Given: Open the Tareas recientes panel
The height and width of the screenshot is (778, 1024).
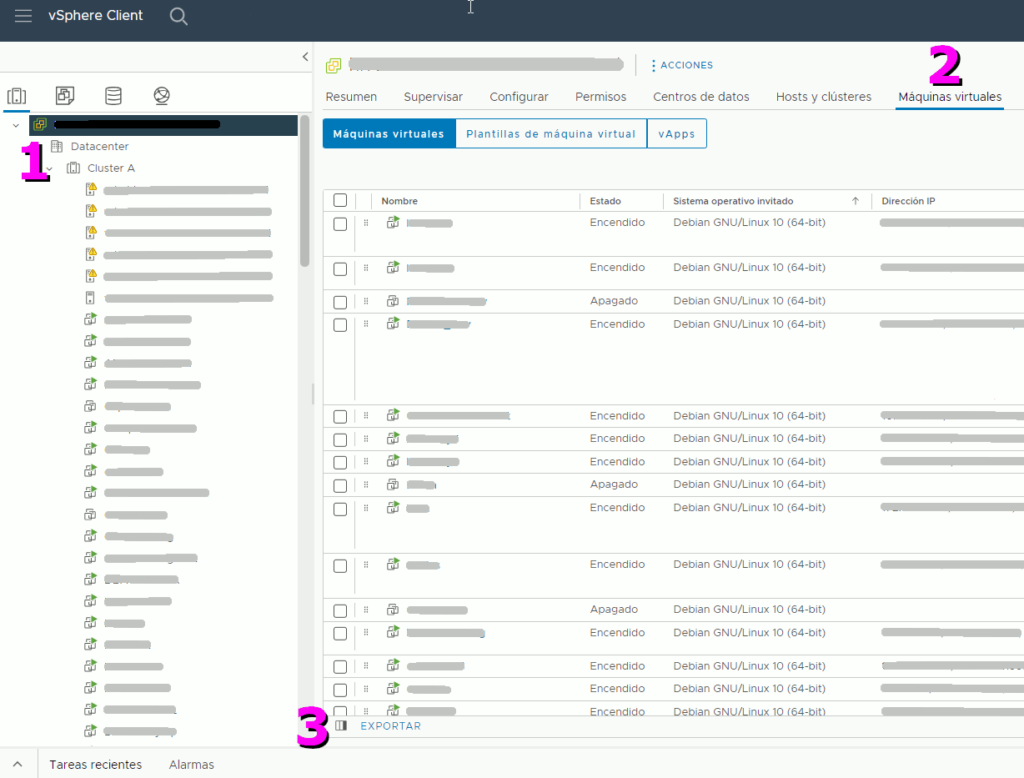Looking at the screenshot, I should (95, 764).
